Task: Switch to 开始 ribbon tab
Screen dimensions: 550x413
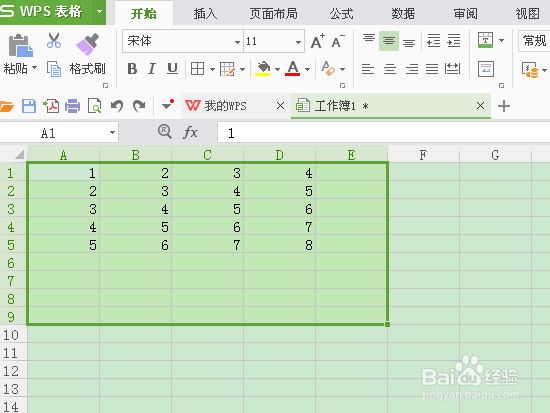Action: coord(144,14)
